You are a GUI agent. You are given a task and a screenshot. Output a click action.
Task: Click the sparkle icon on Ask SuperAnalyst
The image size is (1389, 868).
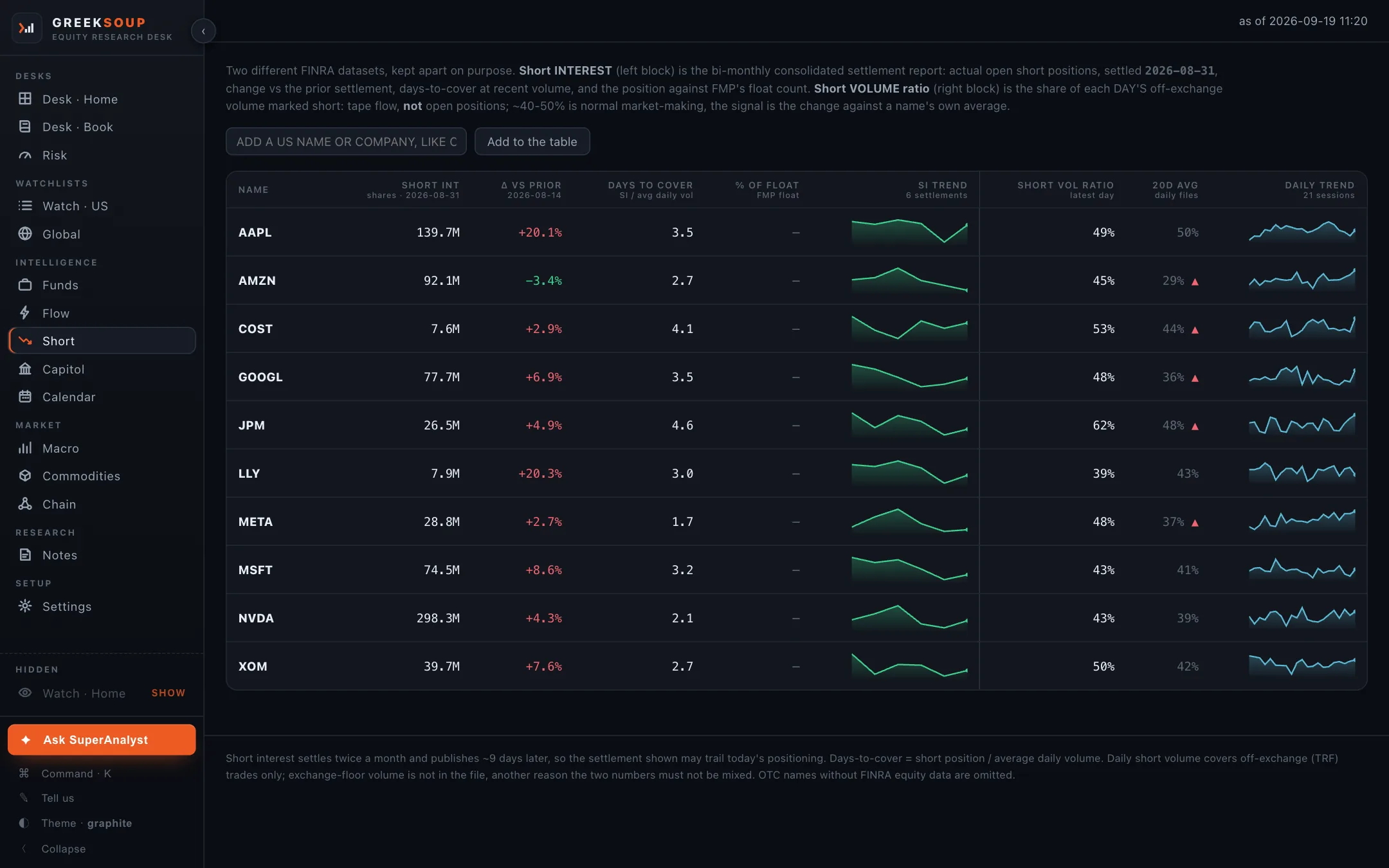coord(26,740)
